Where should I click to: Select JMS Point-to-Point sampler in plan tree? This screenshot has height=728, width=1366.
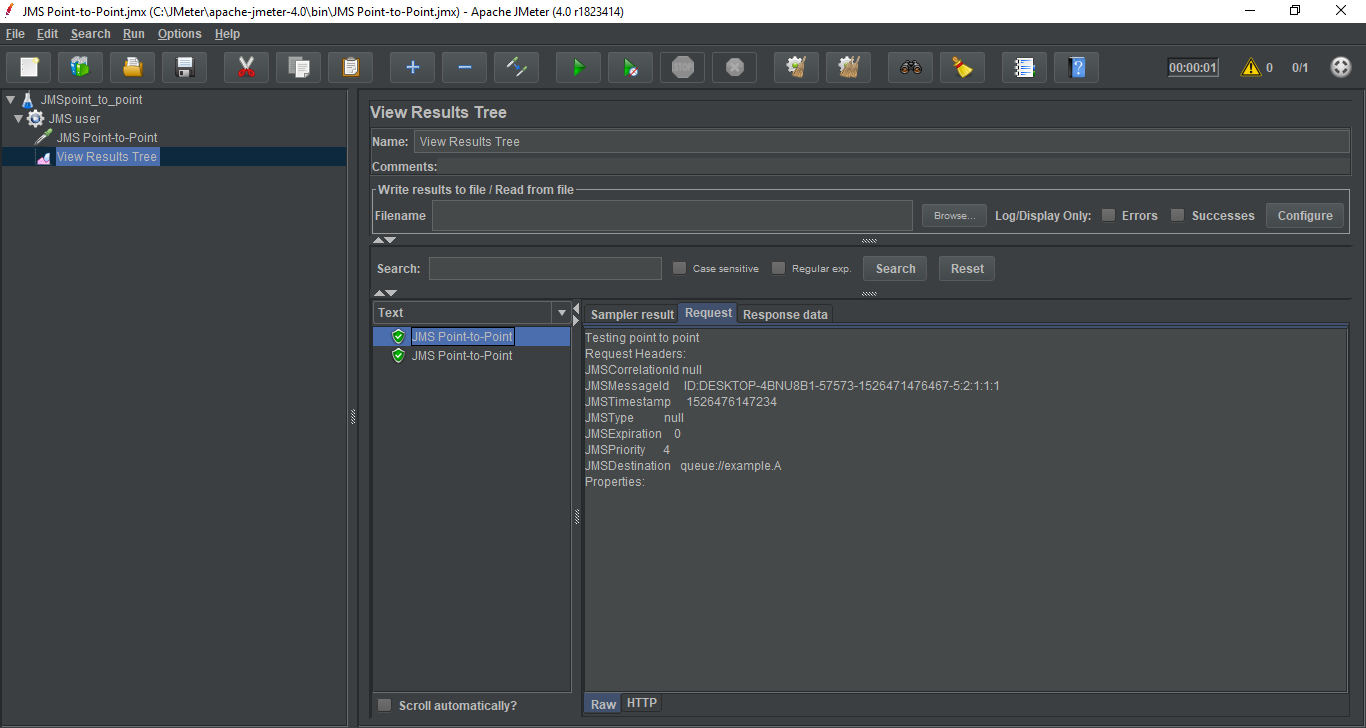click(107, 138)
